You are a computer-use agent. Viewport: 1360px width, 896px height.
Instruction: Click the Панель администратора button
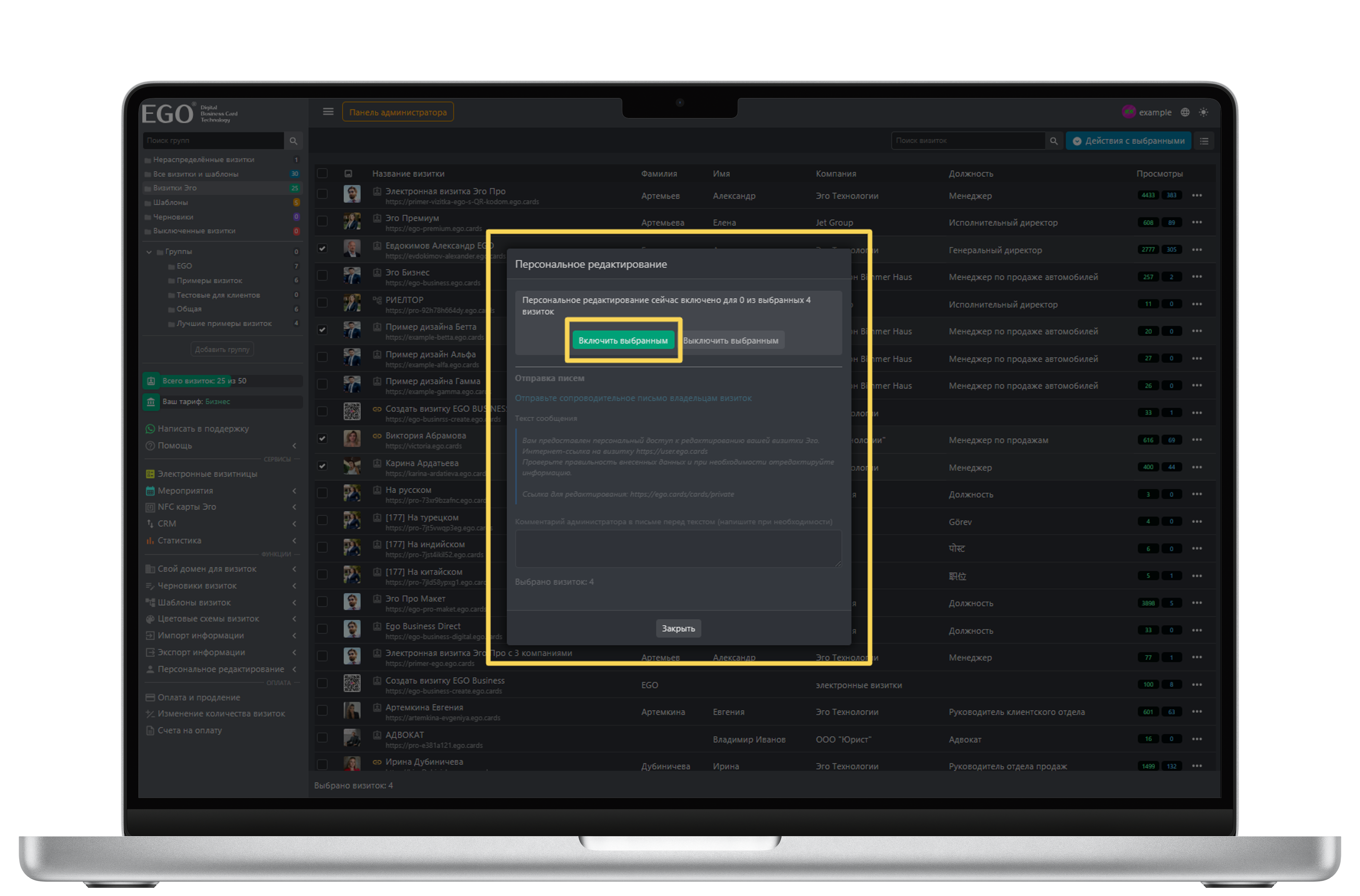[x=398, y=112]
